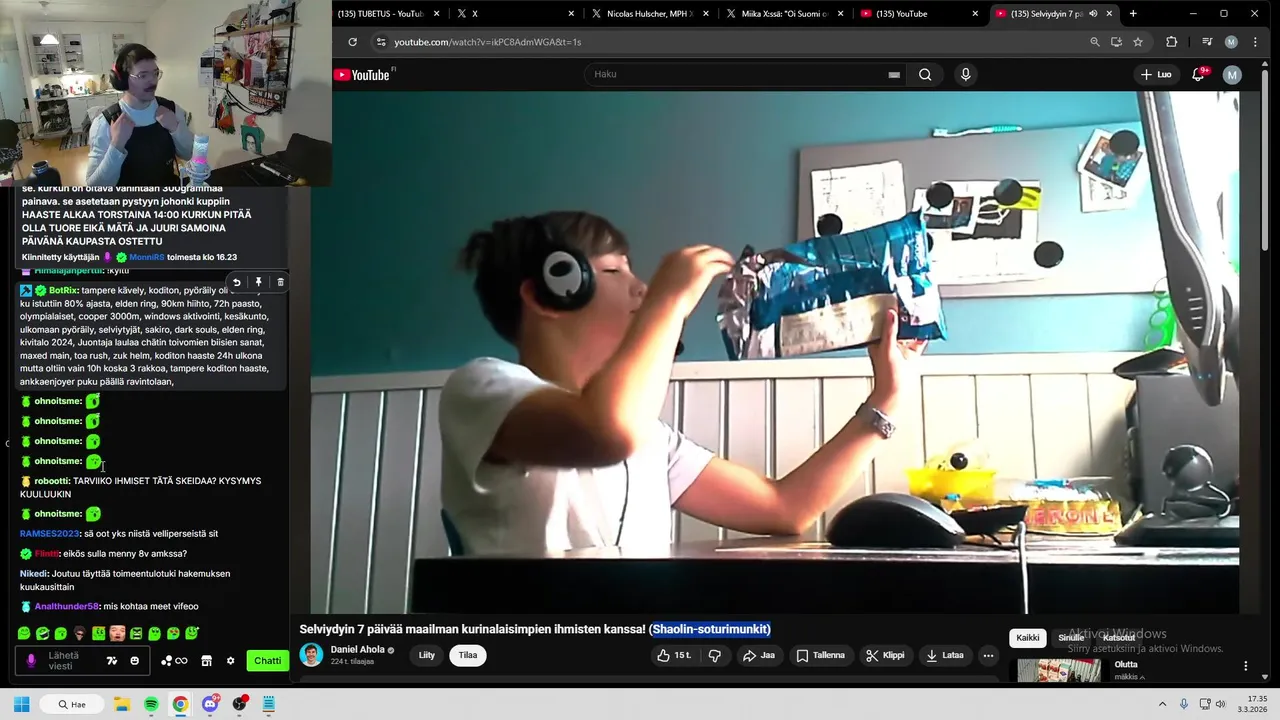Select the Katsotut filter chip
This screenshot has width=1280, height=720.
click(x=1119, y=637)
